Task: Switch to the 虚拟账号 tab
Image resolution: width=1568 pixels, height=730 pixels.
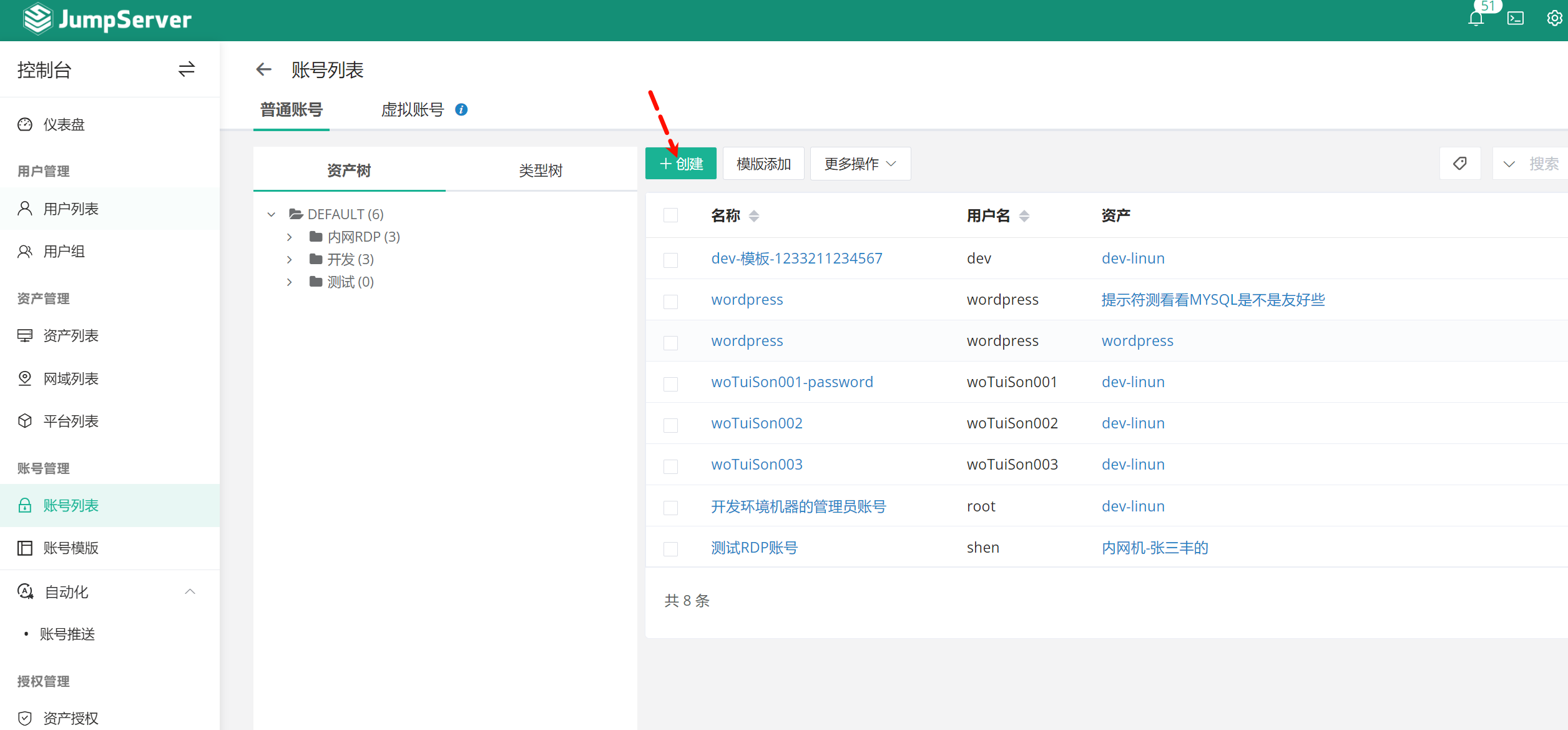Action: pyautogui.click(x=412, y=110)
